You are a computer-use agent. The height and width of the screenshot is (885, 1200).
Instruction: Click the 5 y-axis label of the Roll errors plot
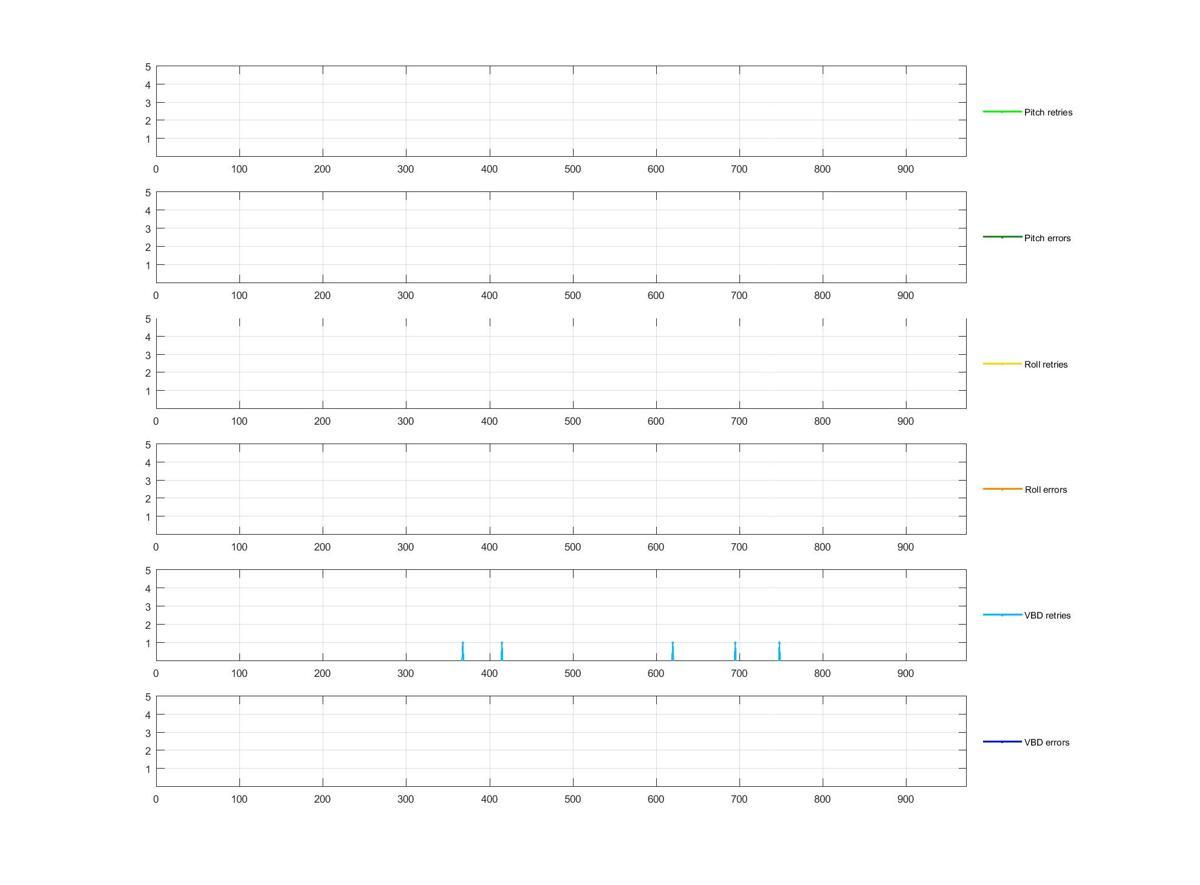tap(148, 444)
